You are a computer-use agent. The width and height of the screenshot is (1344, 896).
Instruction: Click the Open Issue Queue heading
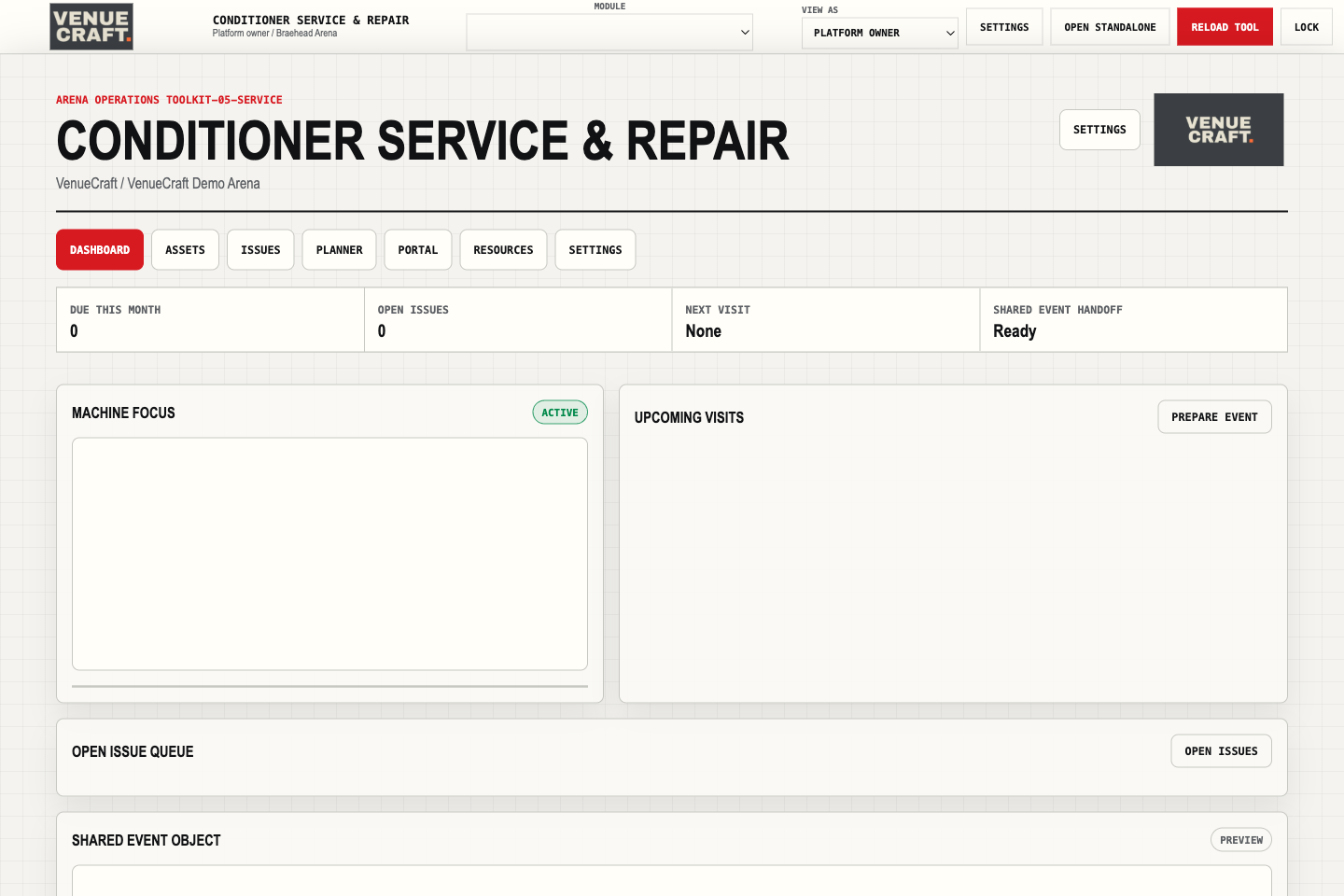pos(133,752)
